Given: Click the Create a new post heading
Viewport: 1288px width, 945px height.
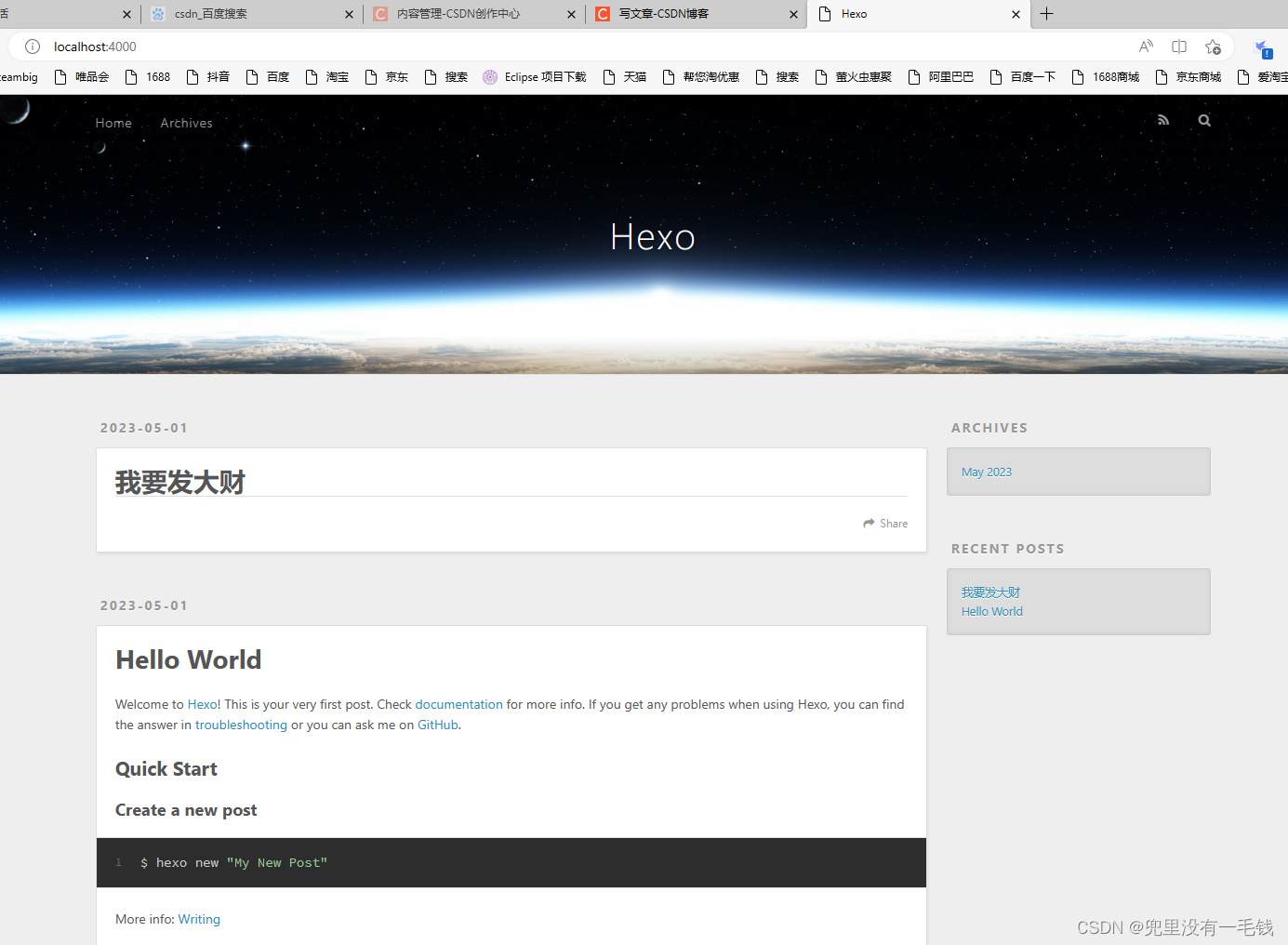Looking at the screenshot, I should click(186, 810).
